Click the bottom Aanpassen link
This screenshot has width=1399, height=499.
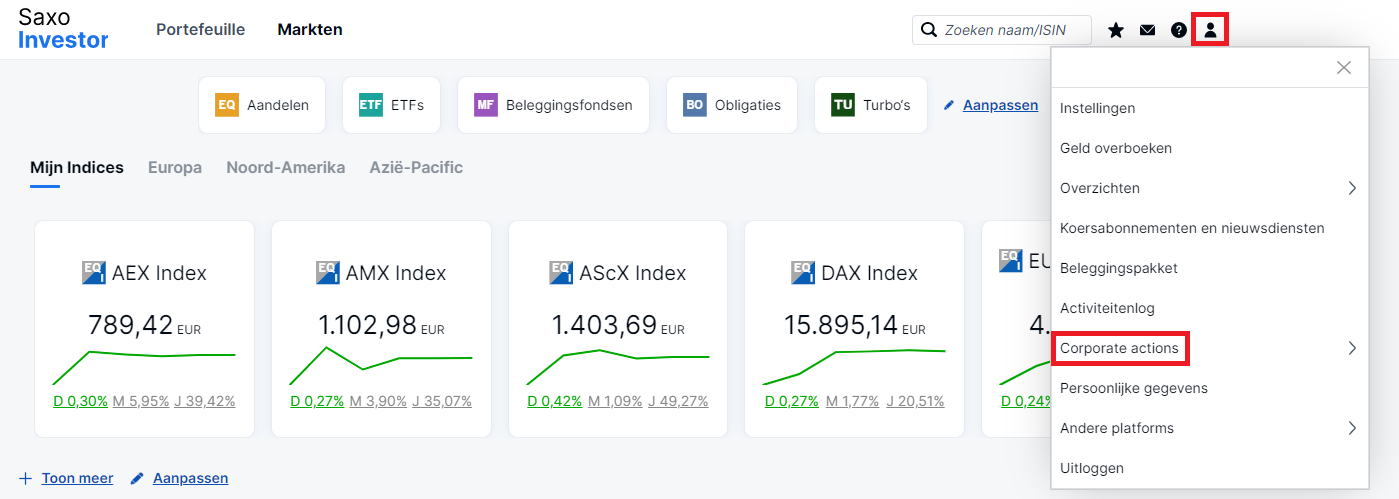tap(190, 478)
